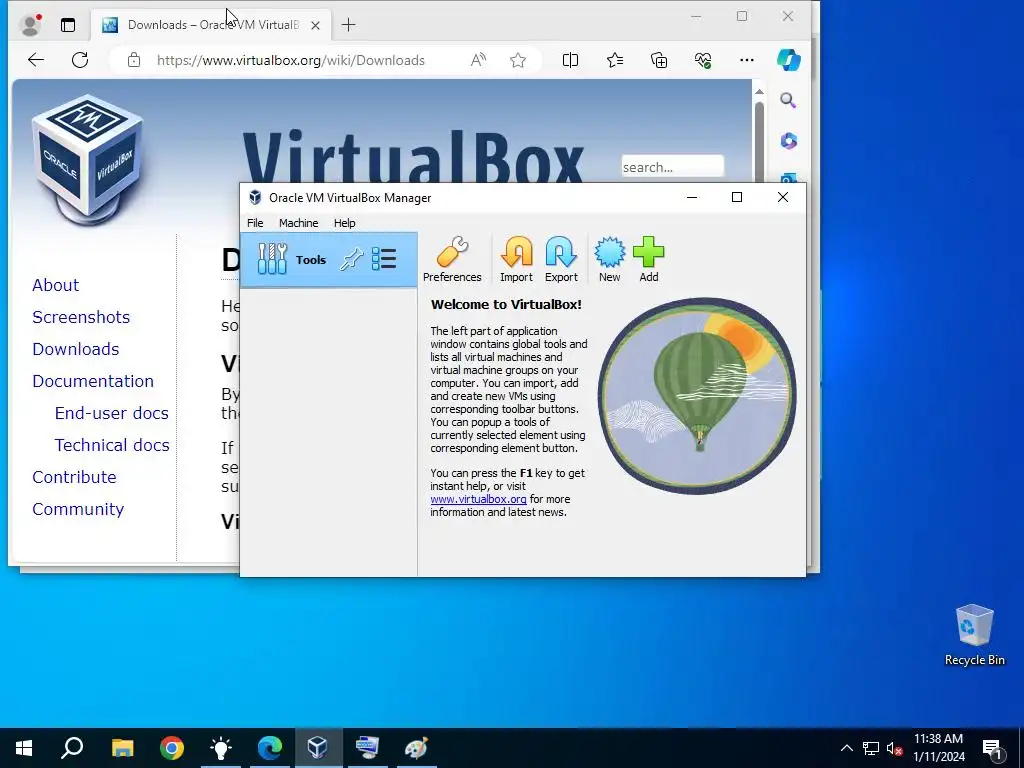Click the Export appliance icon
The width and height of the screenshot is (1024, 768).
561,259
